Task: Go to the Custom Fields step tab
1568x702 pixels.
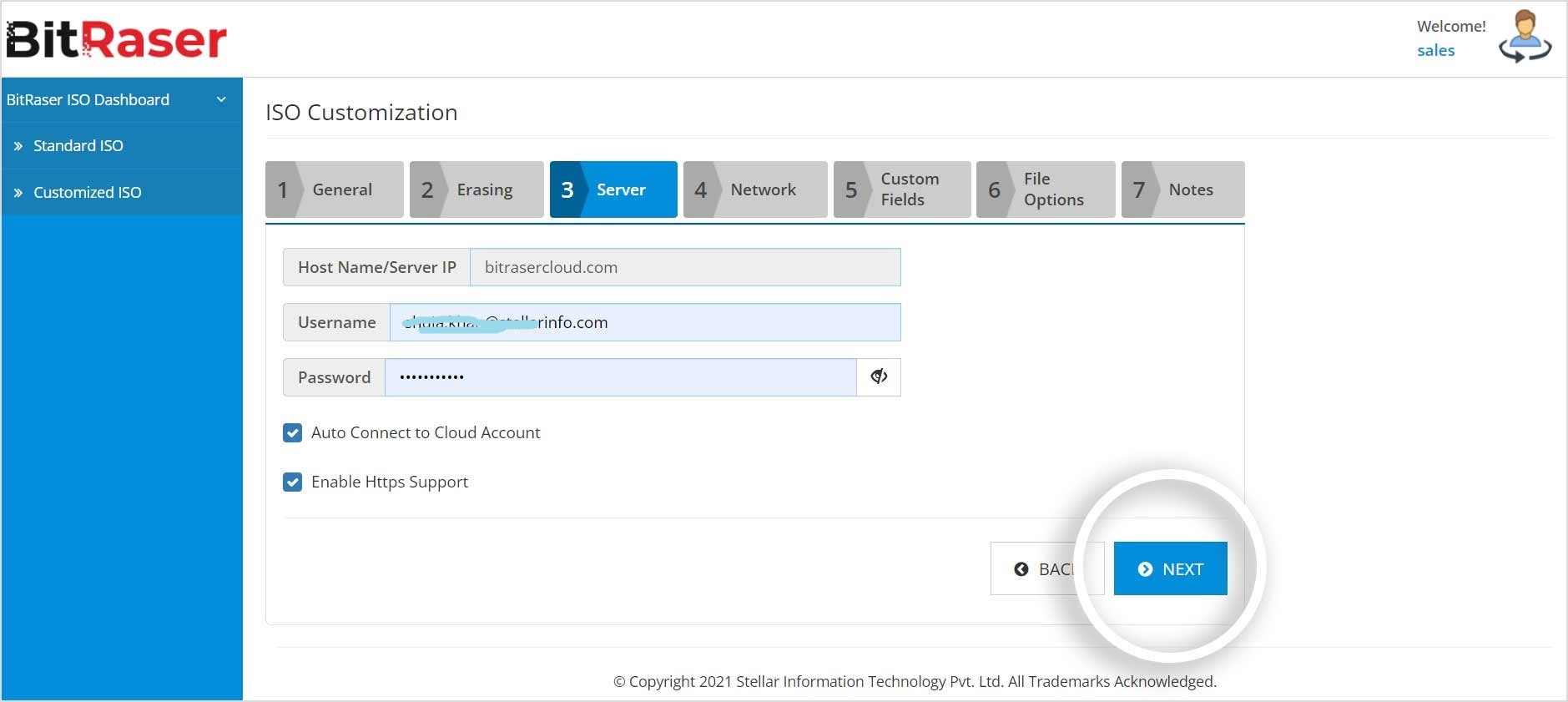Action: click(x=902, y=189)
